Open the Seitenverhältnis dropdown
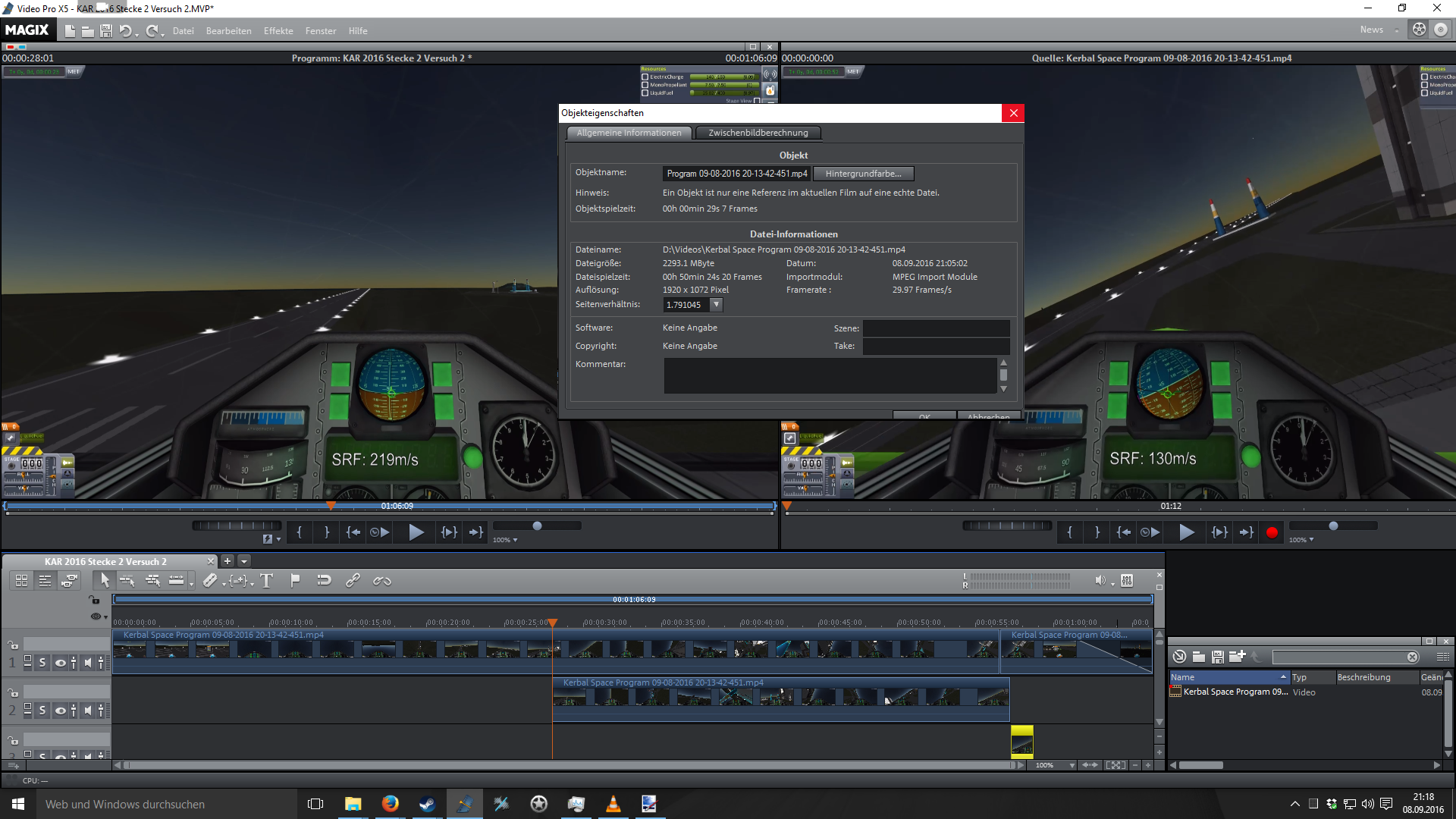This screenshot has height=819, width=1456. 716,305
